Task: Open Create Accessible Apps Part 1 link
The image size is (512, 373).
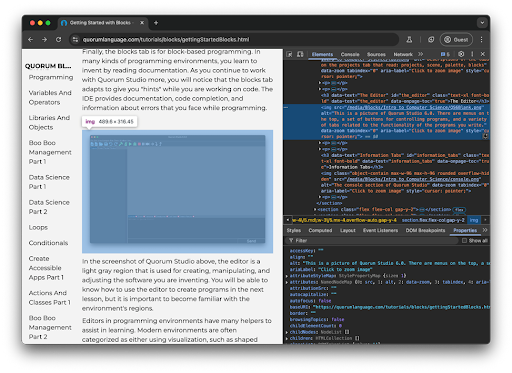Action: coord(46,268)
